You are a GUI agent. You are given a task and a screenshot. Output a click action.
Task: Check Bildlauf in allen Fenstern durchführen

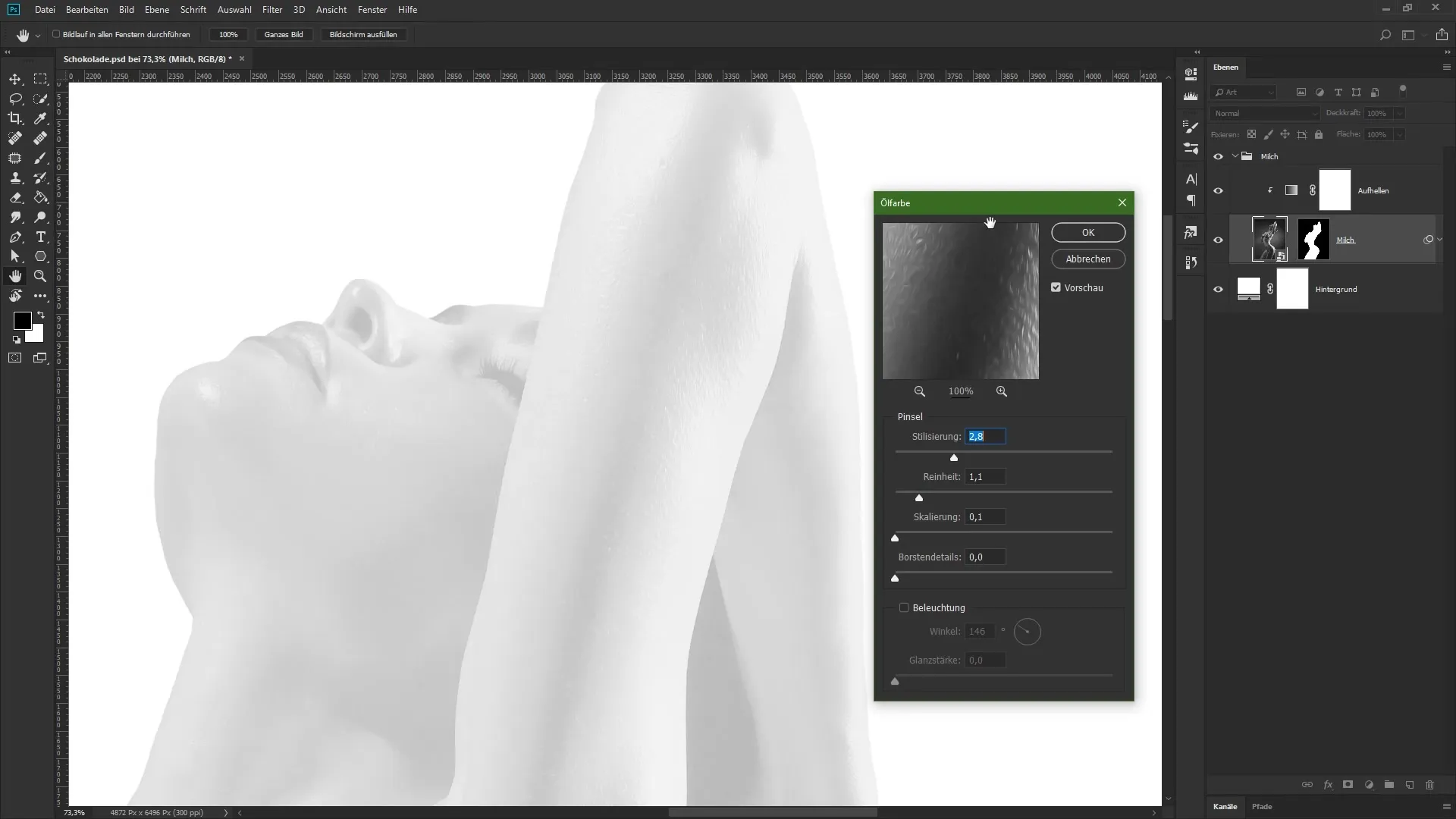click(56, 34)
